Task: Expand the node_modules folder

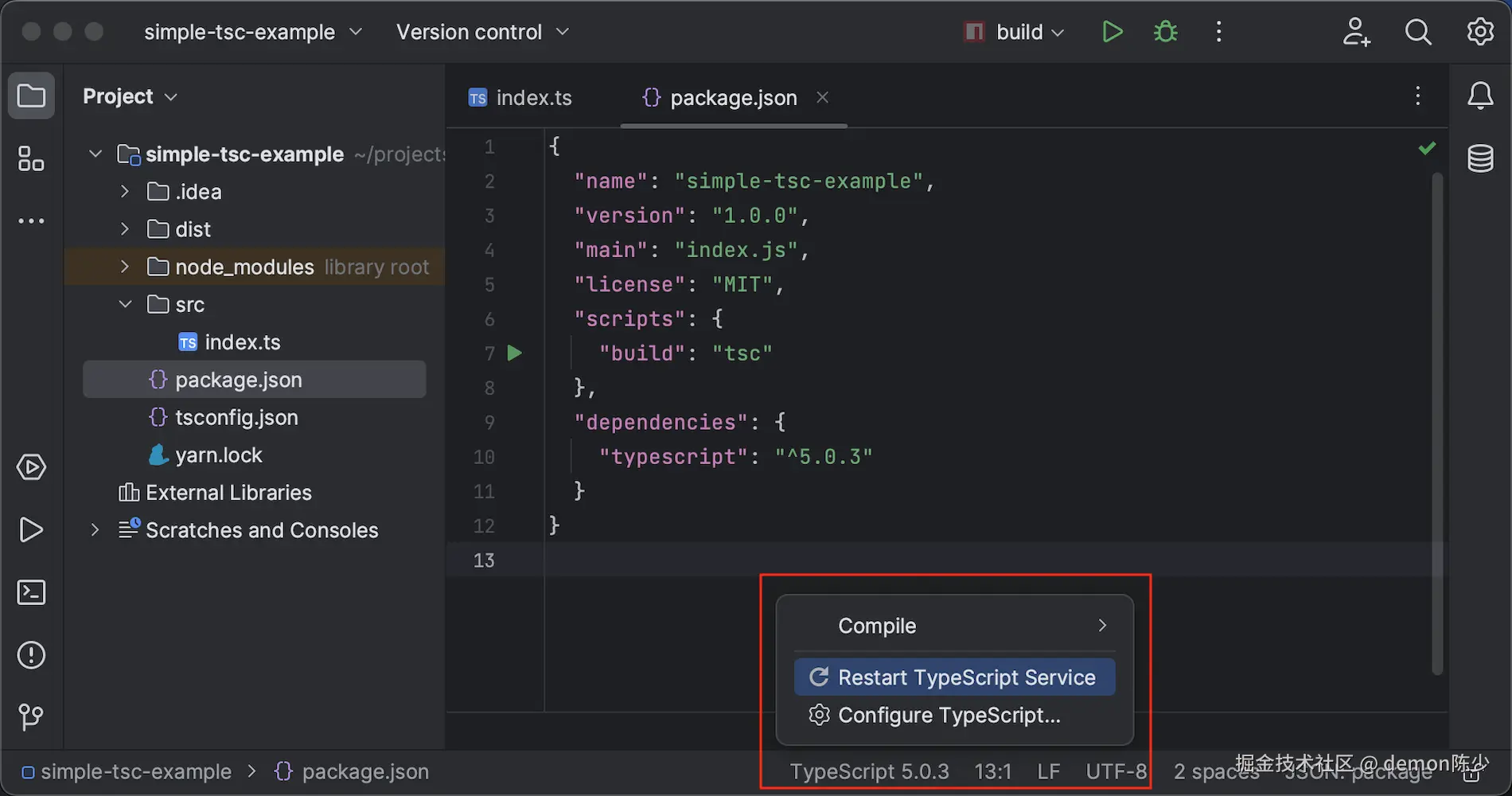Action: tap(124, 267)
